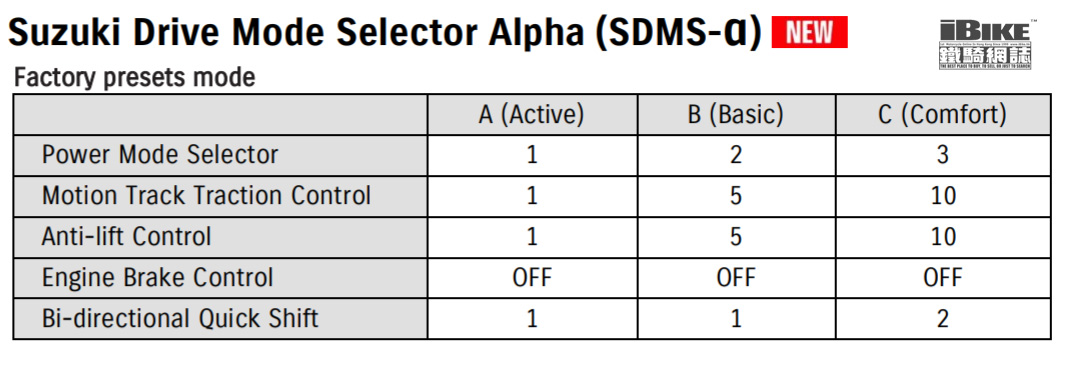Click the Power Mode Selector row label
1067x365 pixels.
160,155
